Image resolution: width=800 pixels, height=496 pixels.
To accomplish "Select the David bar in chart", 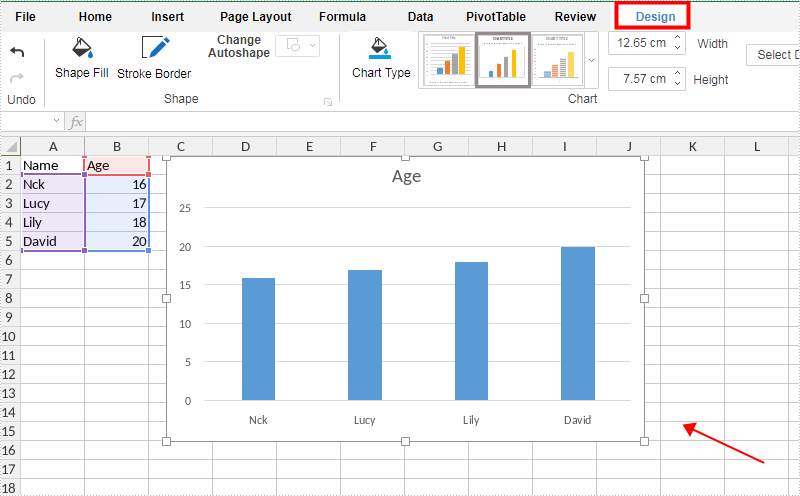I will pos(578,324).
